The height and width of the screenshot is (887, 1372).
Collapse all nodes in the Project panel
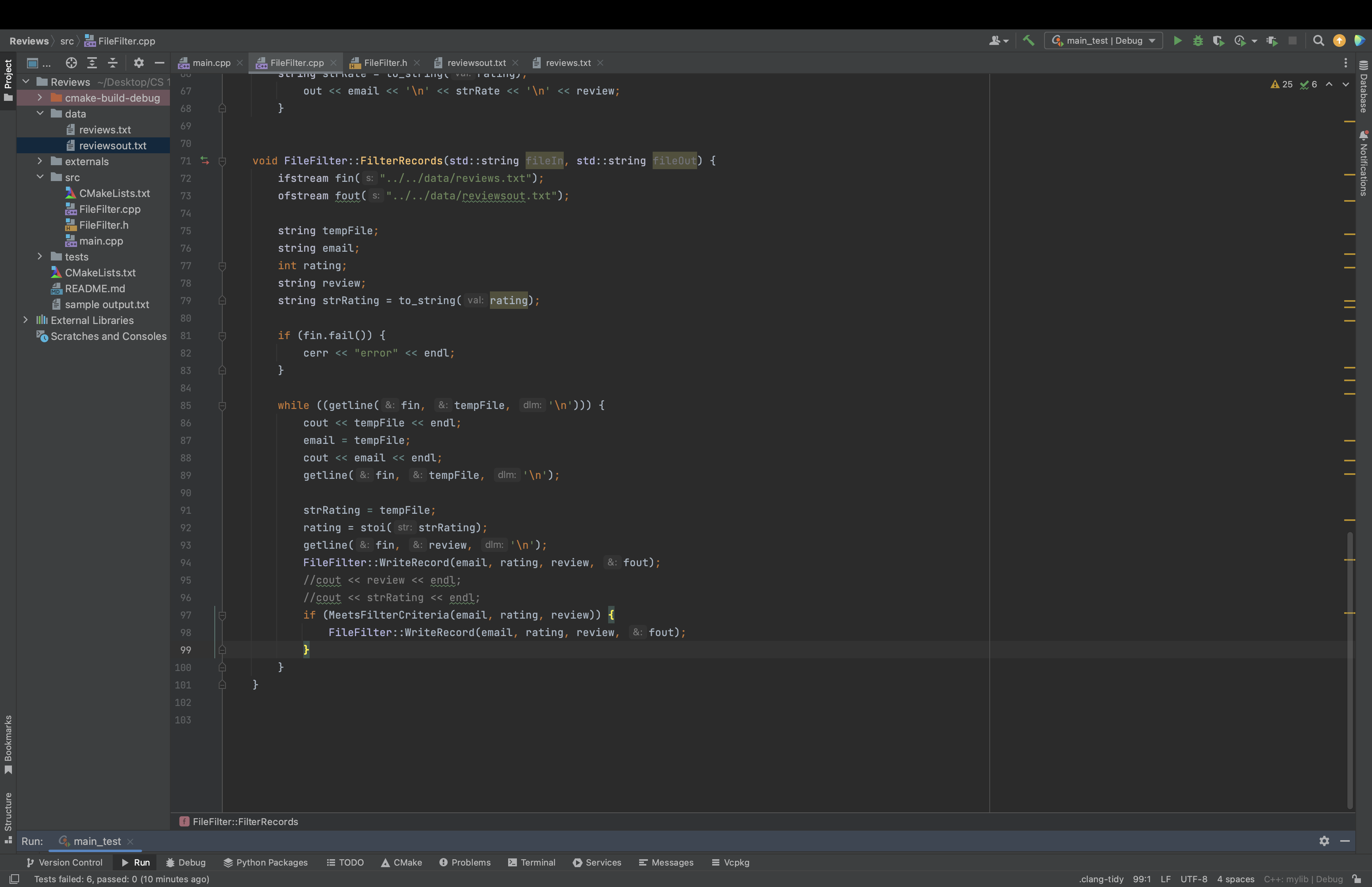click(x=113, y=63)
